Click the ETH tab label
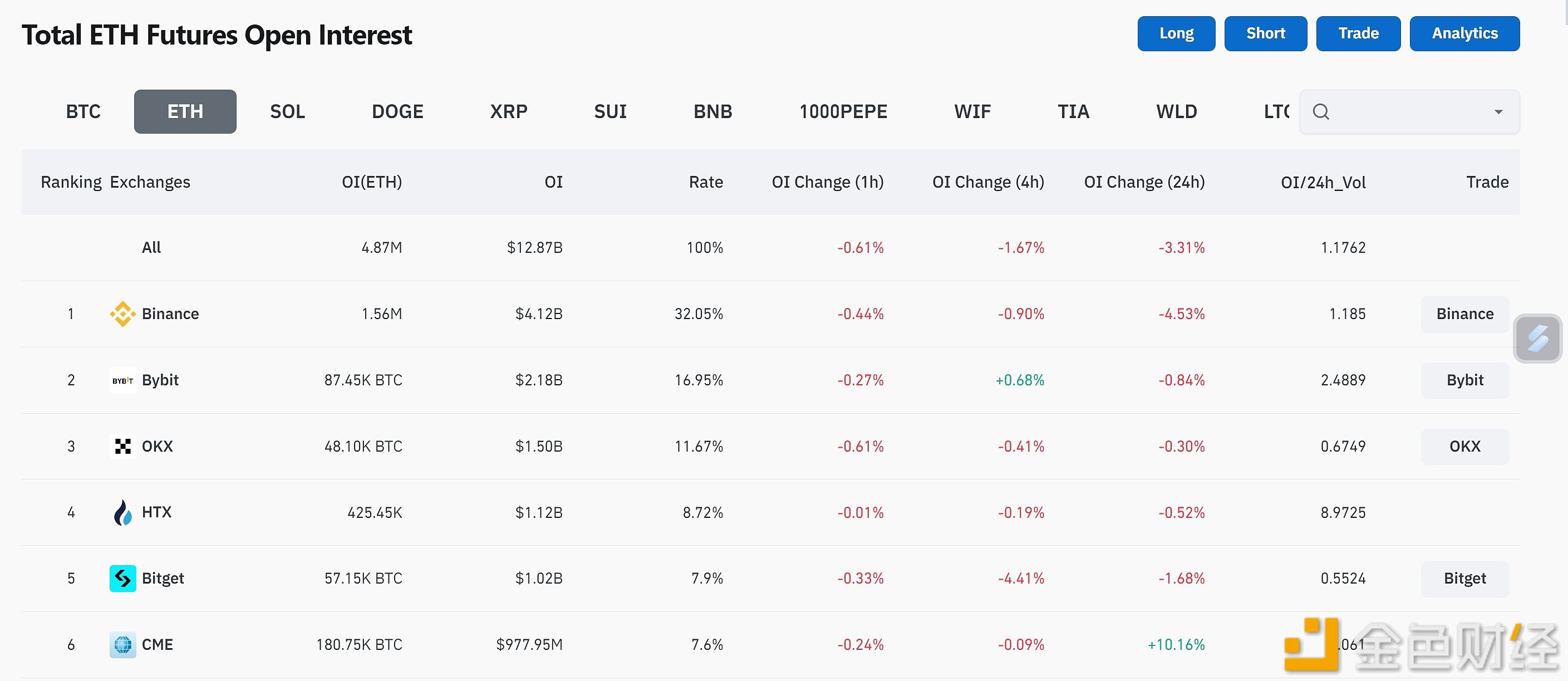 185,111
